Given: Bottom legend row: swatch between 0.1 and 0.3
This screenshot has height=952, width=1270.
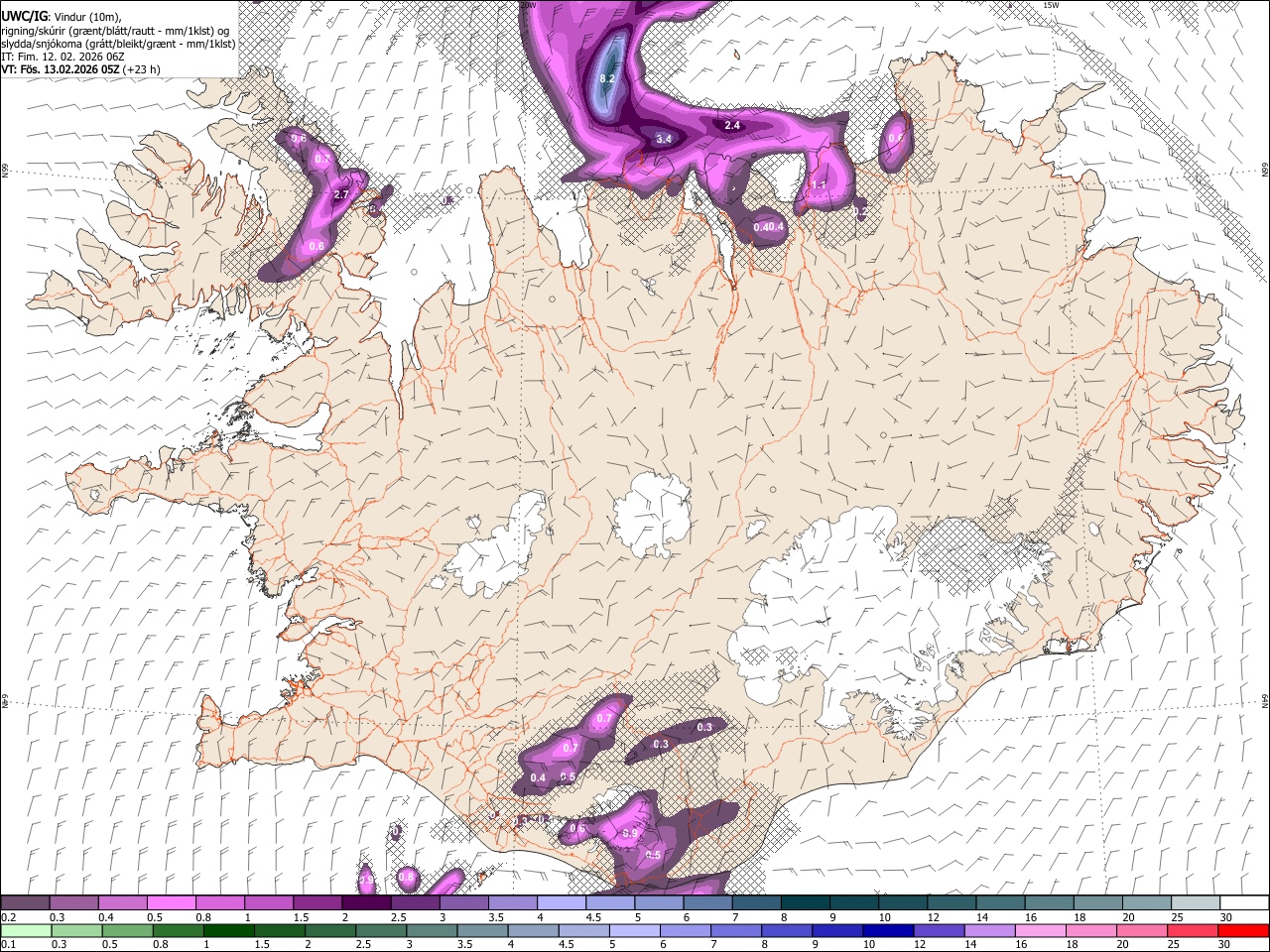Looking at the screenshot, I should [25, 931].
